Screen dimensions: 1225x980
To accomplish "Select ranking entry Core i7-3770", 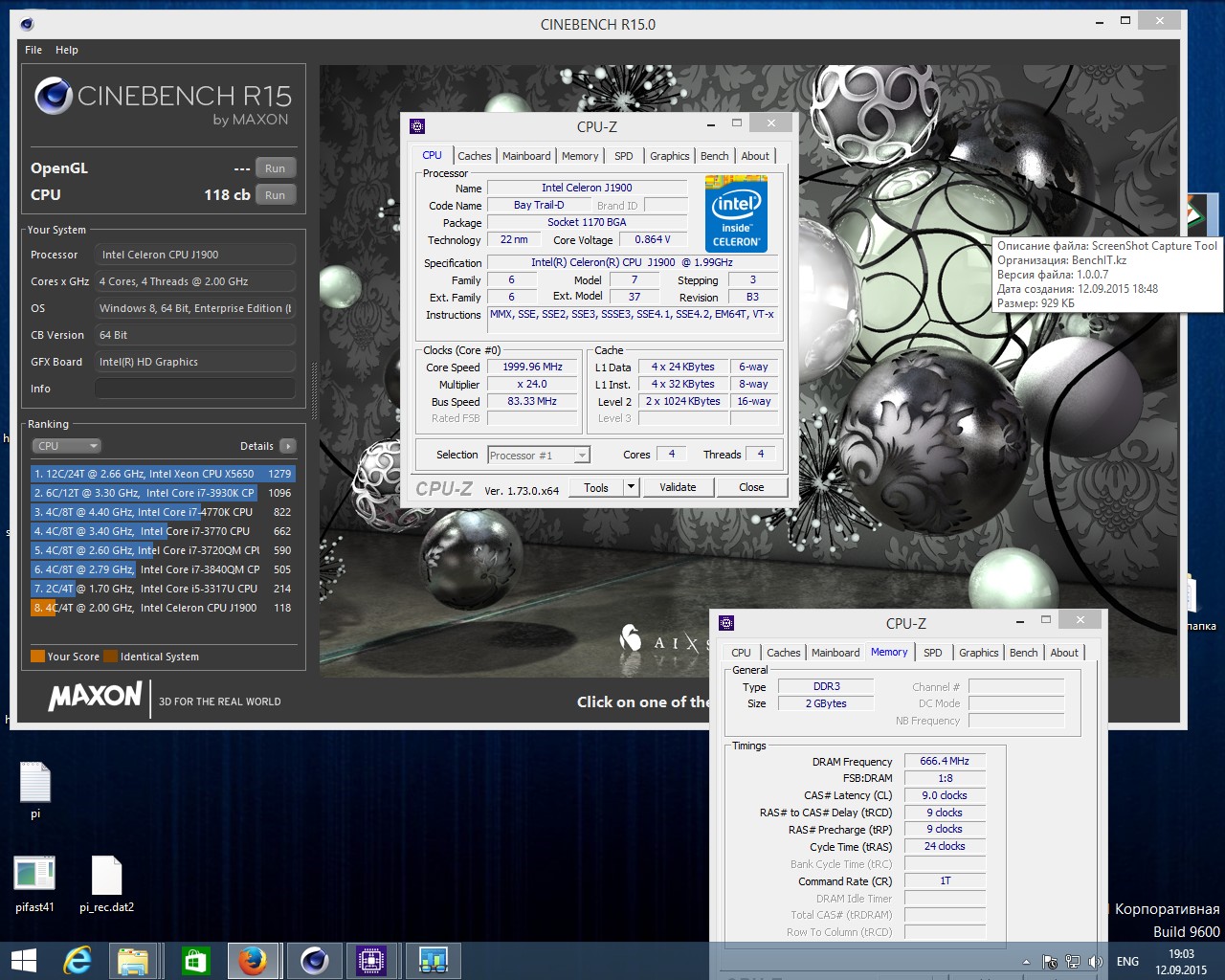I will pos(163,531).
